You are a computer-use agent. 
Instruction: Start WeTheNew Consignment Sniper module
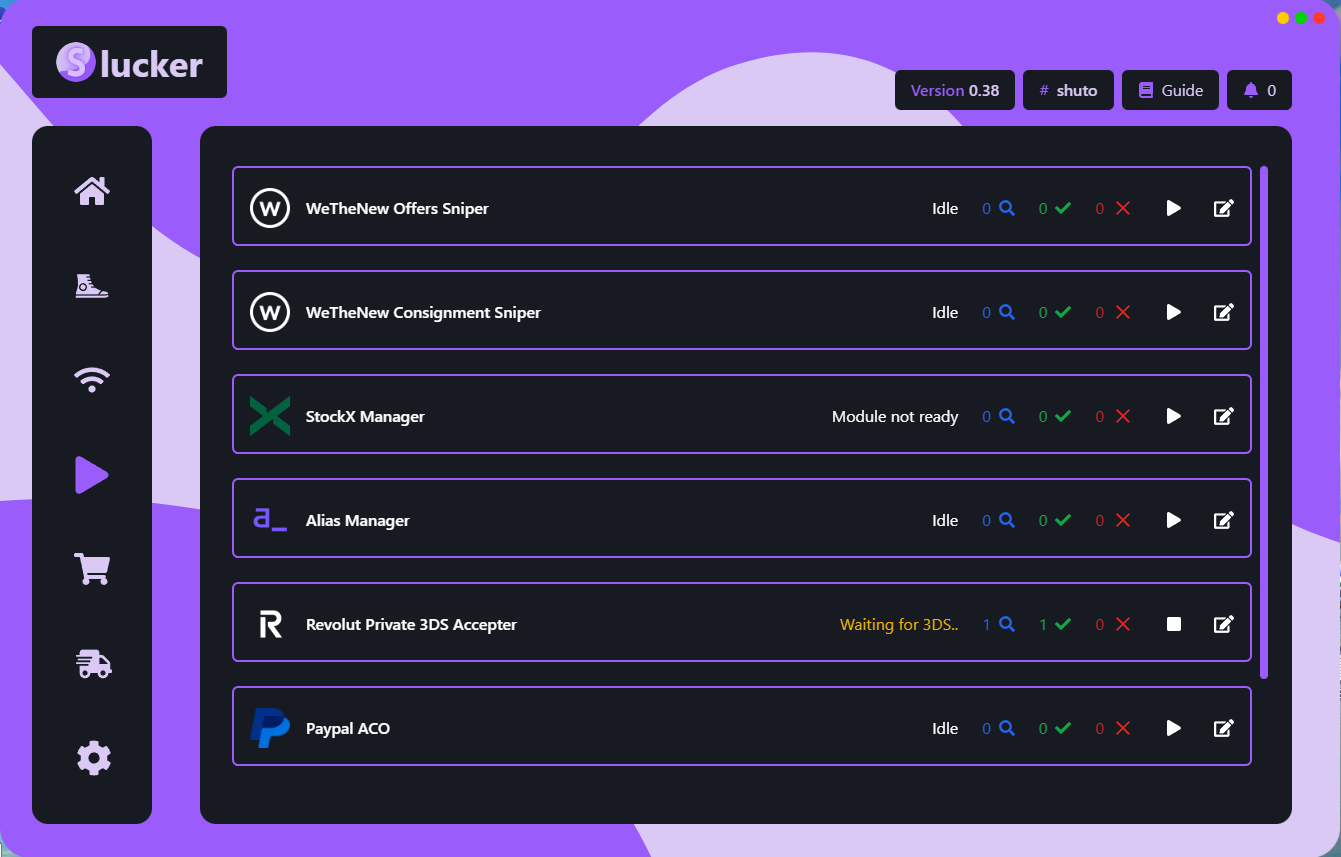point(1174,312)
